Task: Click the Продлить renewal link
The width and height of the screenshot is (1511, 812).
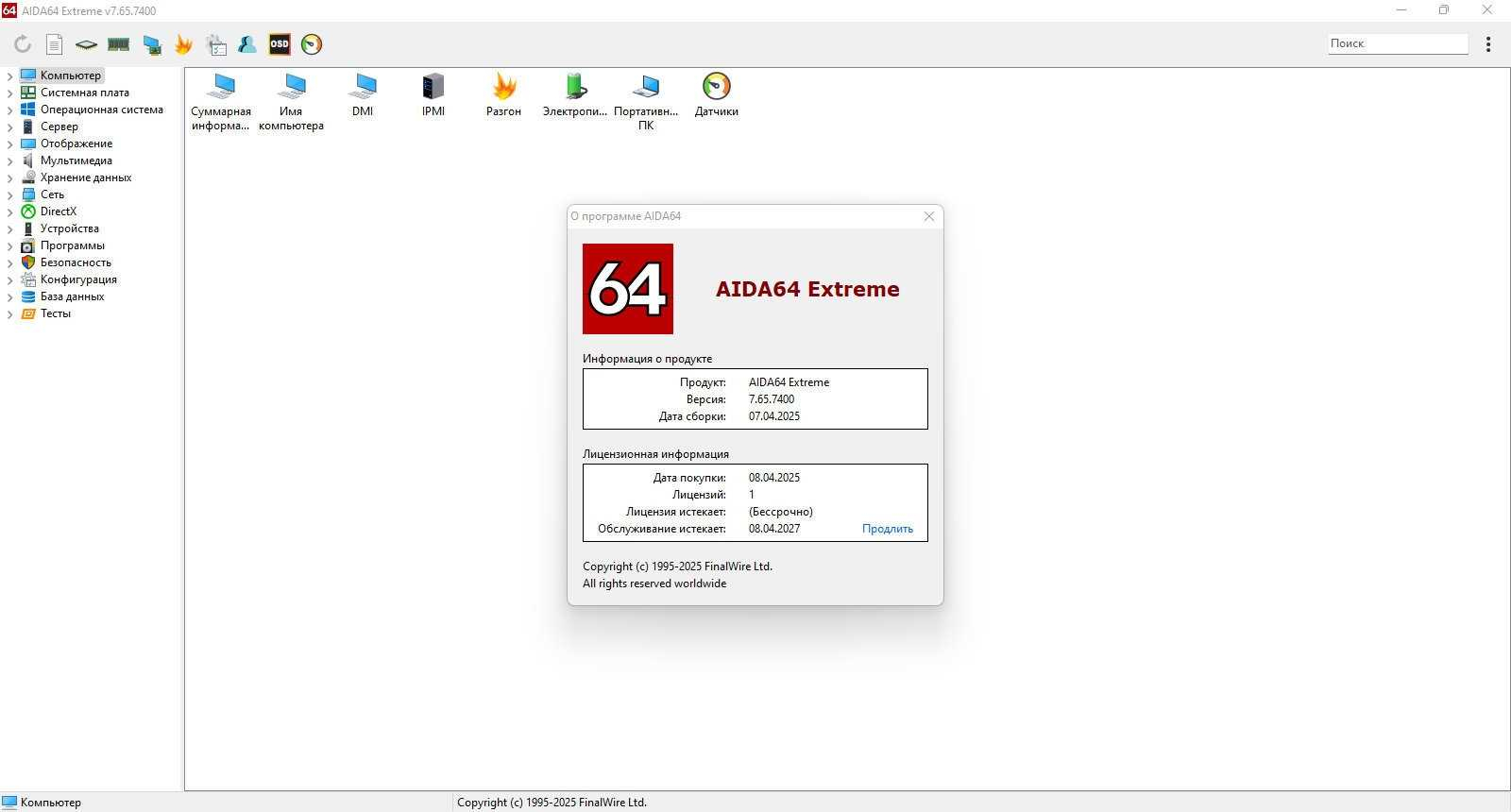Action: (888, 529)
